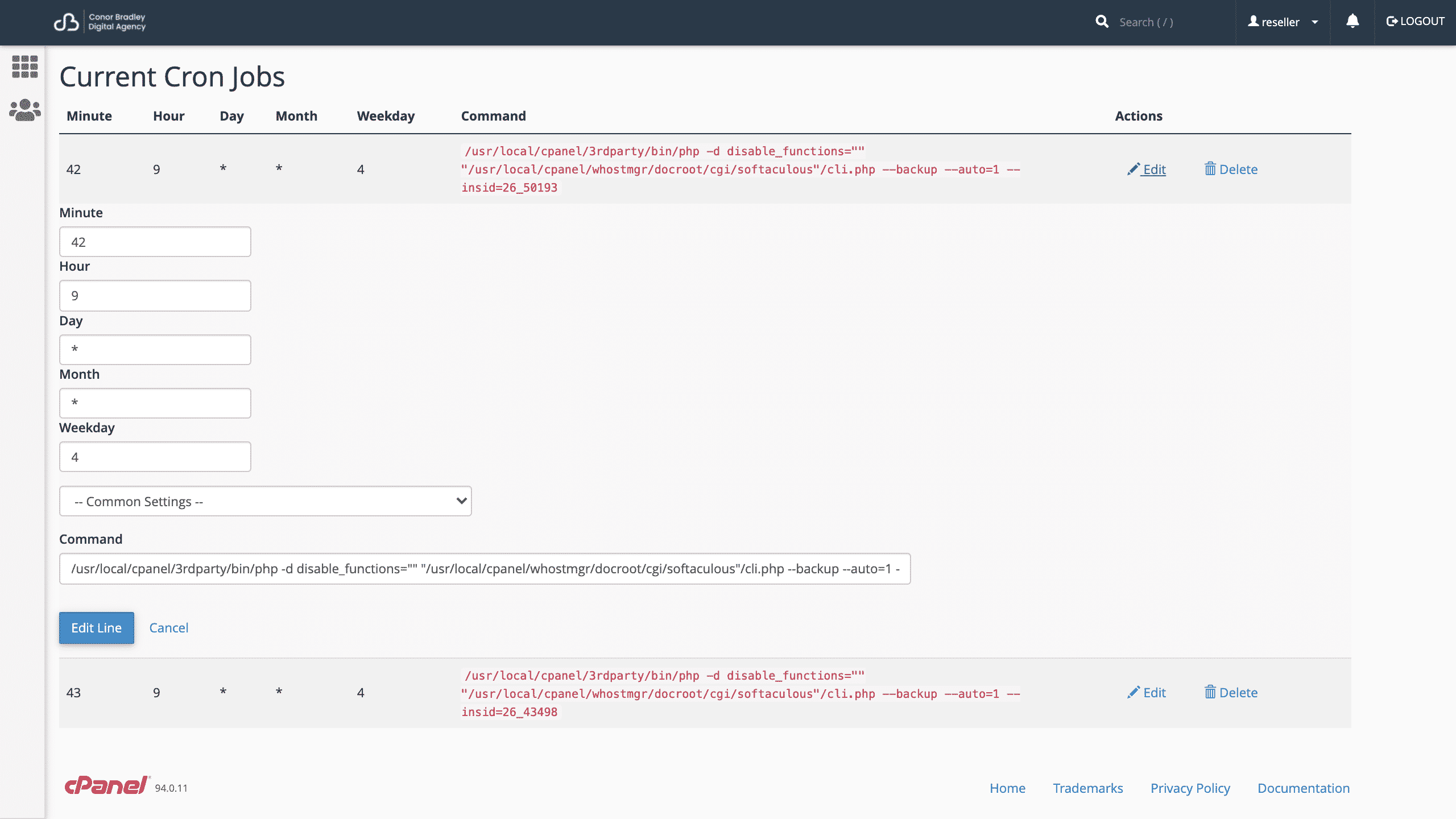The image size is (1456, 819).
Task: Click the command text ending insid=26_50193
Action: click(x=741, y=169)
